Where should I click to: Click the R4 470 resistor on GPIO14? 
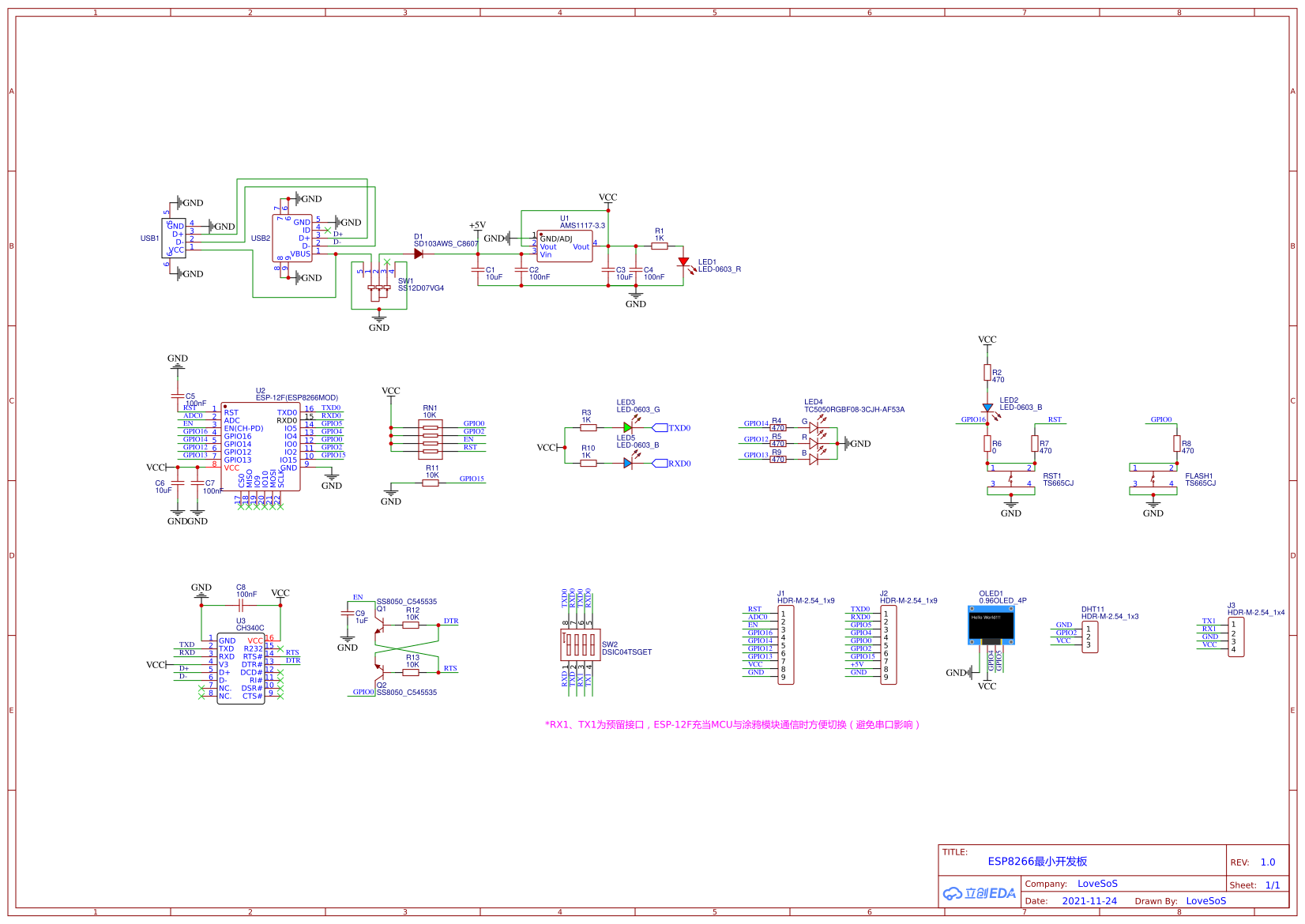[778, 428]
